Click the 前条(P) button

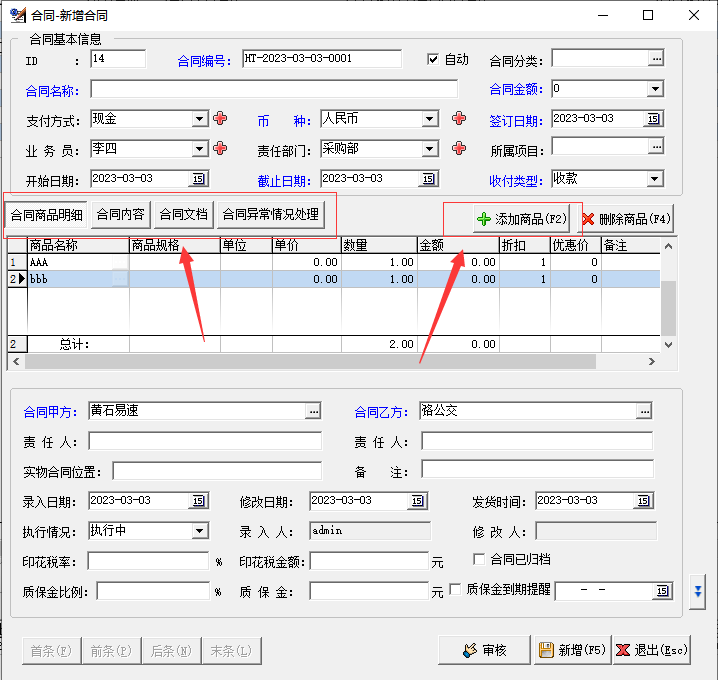click(x=111, y=651)
